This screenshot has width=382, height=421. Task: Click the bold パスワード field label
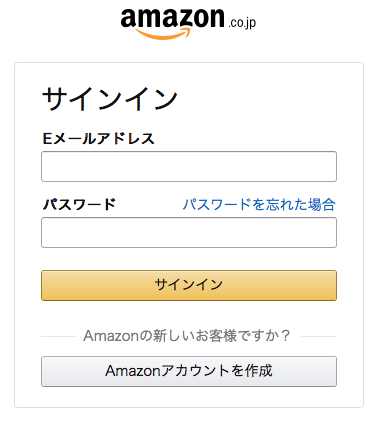[79, 204]
